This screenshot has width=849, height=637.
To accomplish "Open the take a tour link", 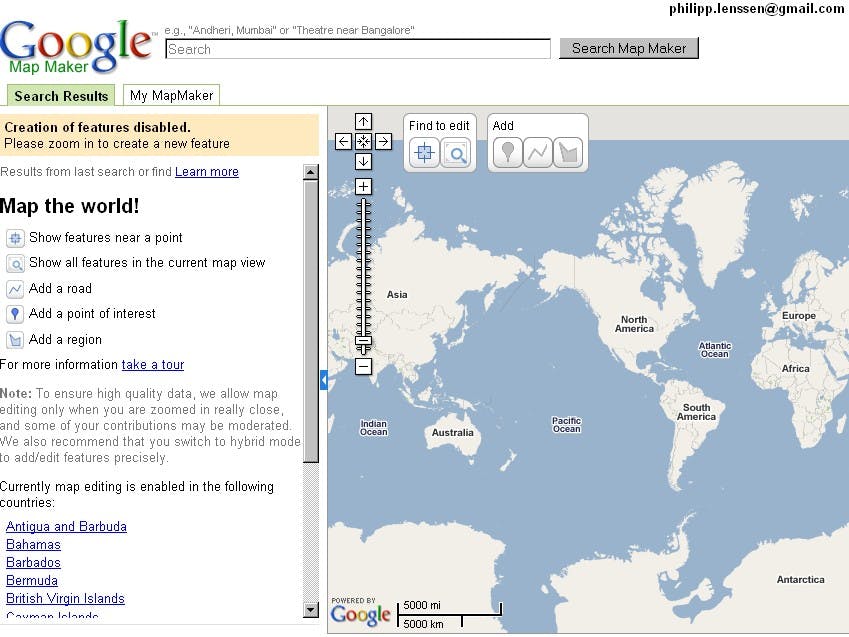I will [153, 365].
